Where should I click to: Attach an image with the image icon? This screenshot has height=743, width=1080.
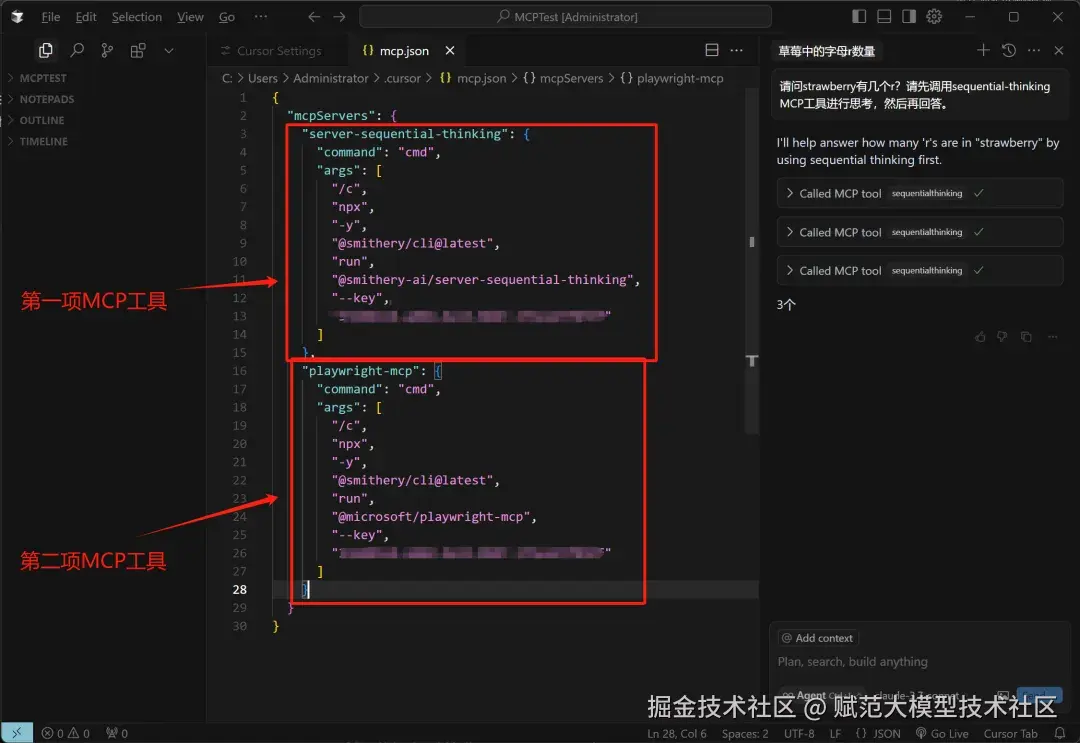[x=1003, y=695]
